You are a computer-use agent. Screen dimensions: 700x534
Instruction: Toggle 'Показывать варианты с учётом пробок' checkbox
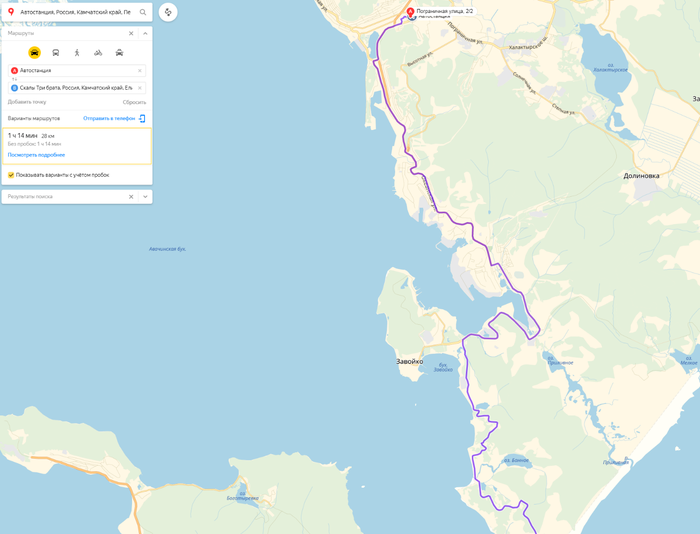point(11,175)
